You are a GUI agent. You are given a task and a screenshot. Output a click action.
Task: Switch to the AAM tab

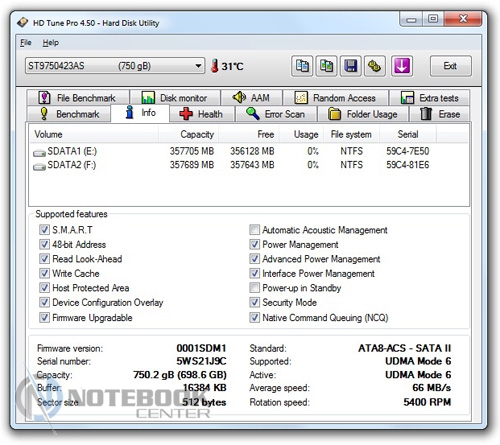[252, 98]
